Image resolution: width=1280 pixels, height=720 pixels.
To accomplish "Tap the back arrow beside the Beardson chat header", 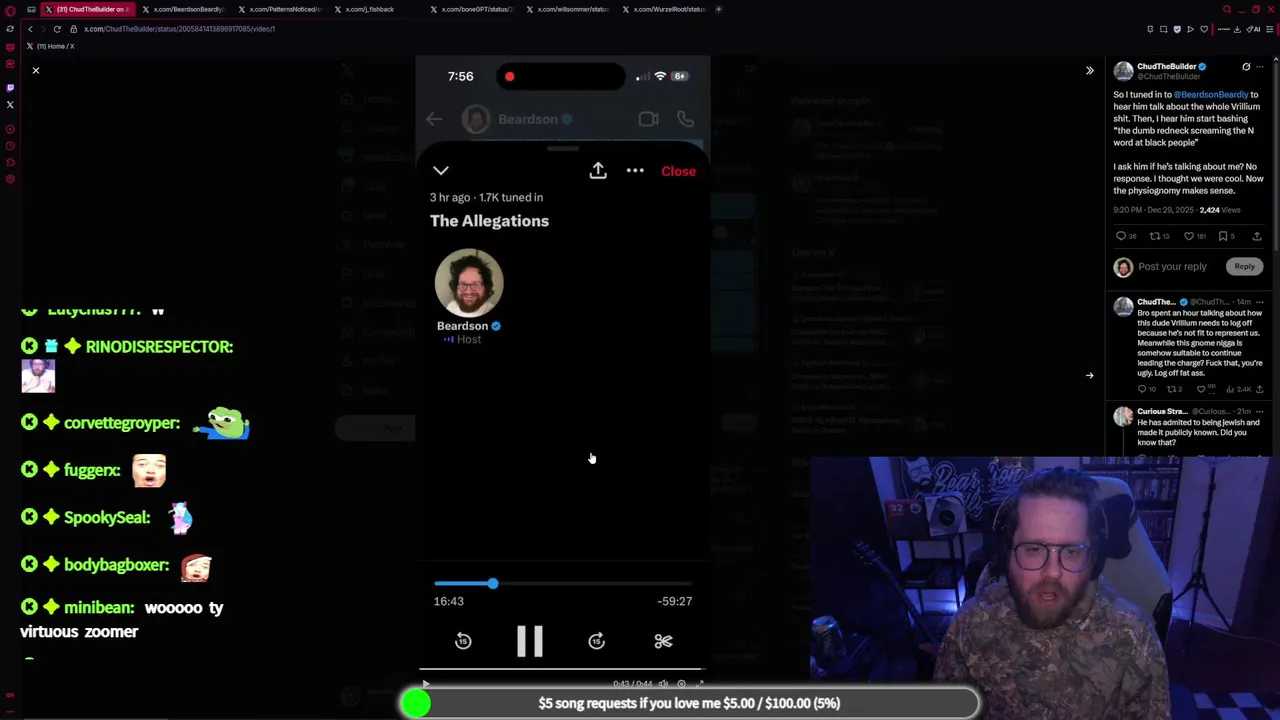I will (434, 119).
